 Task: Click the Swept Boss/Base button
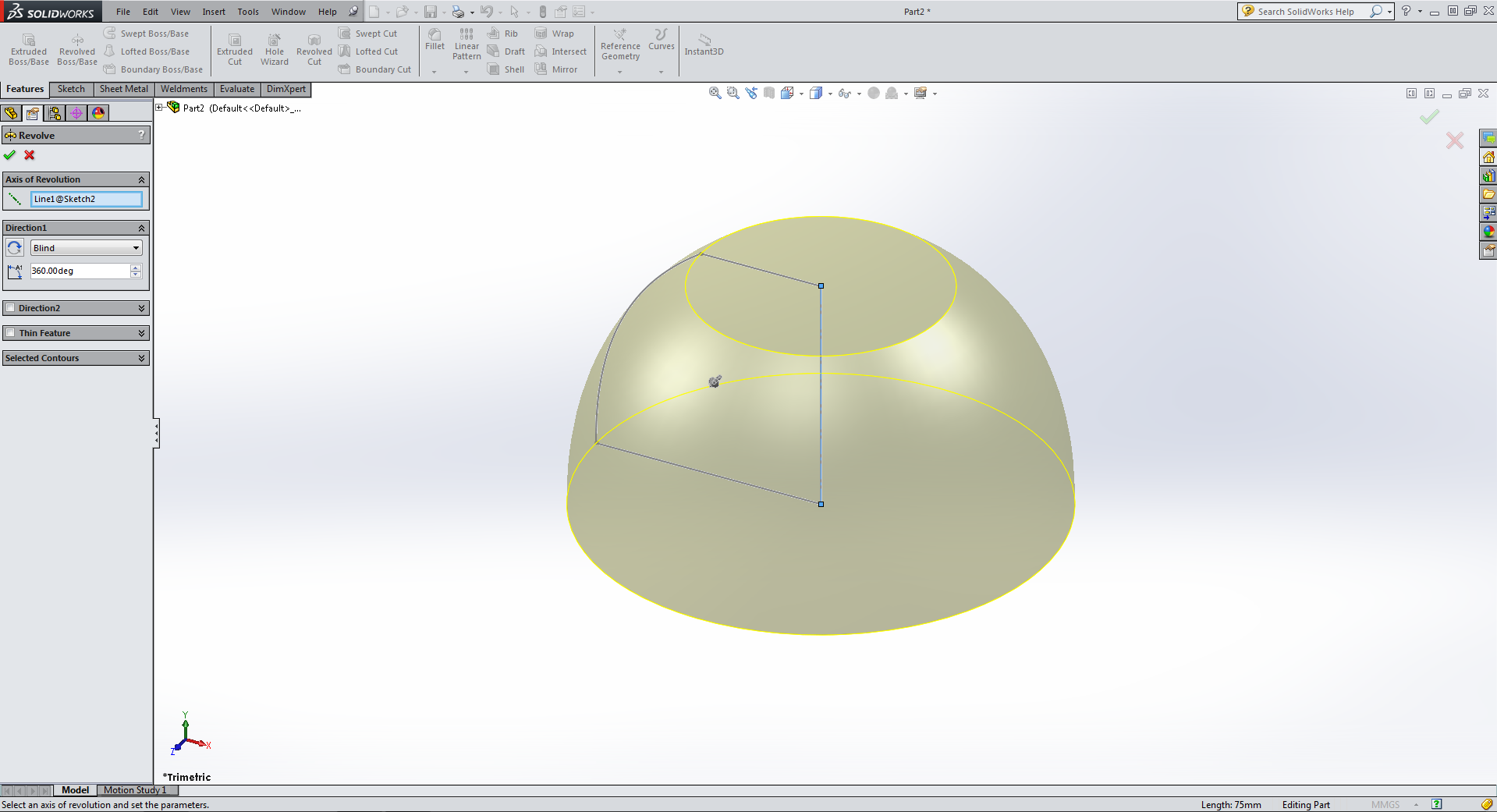[147, 34]
